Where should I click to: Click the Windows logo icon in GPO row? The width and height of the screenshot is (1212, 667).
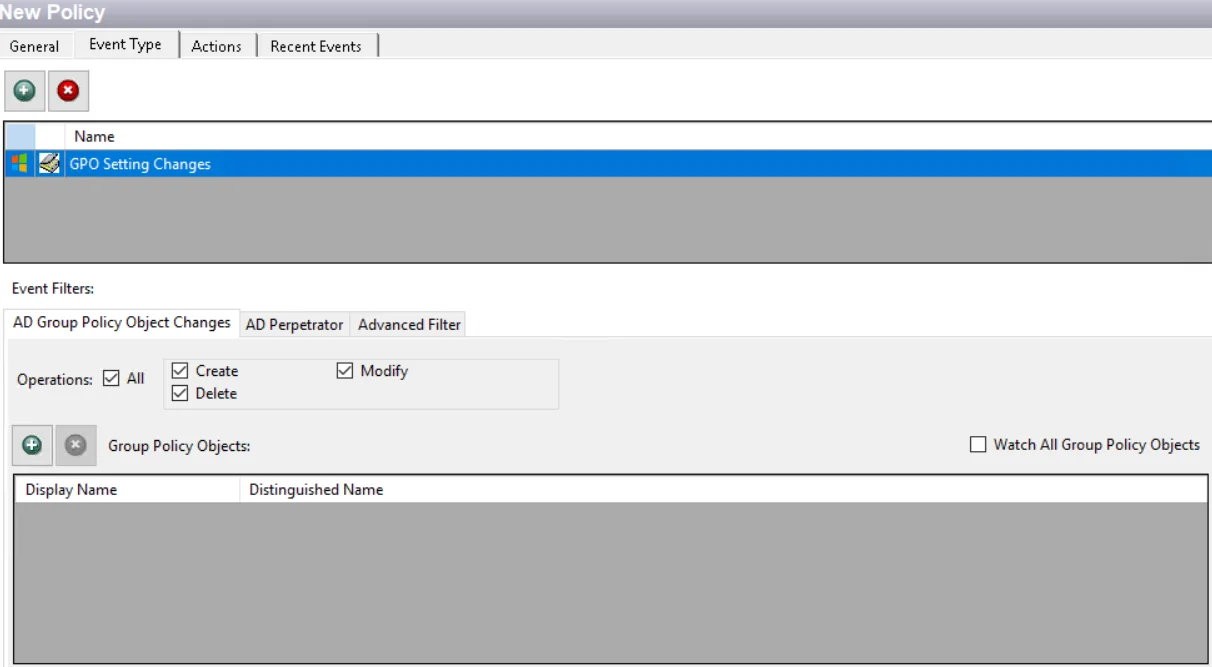click(20, 164)
